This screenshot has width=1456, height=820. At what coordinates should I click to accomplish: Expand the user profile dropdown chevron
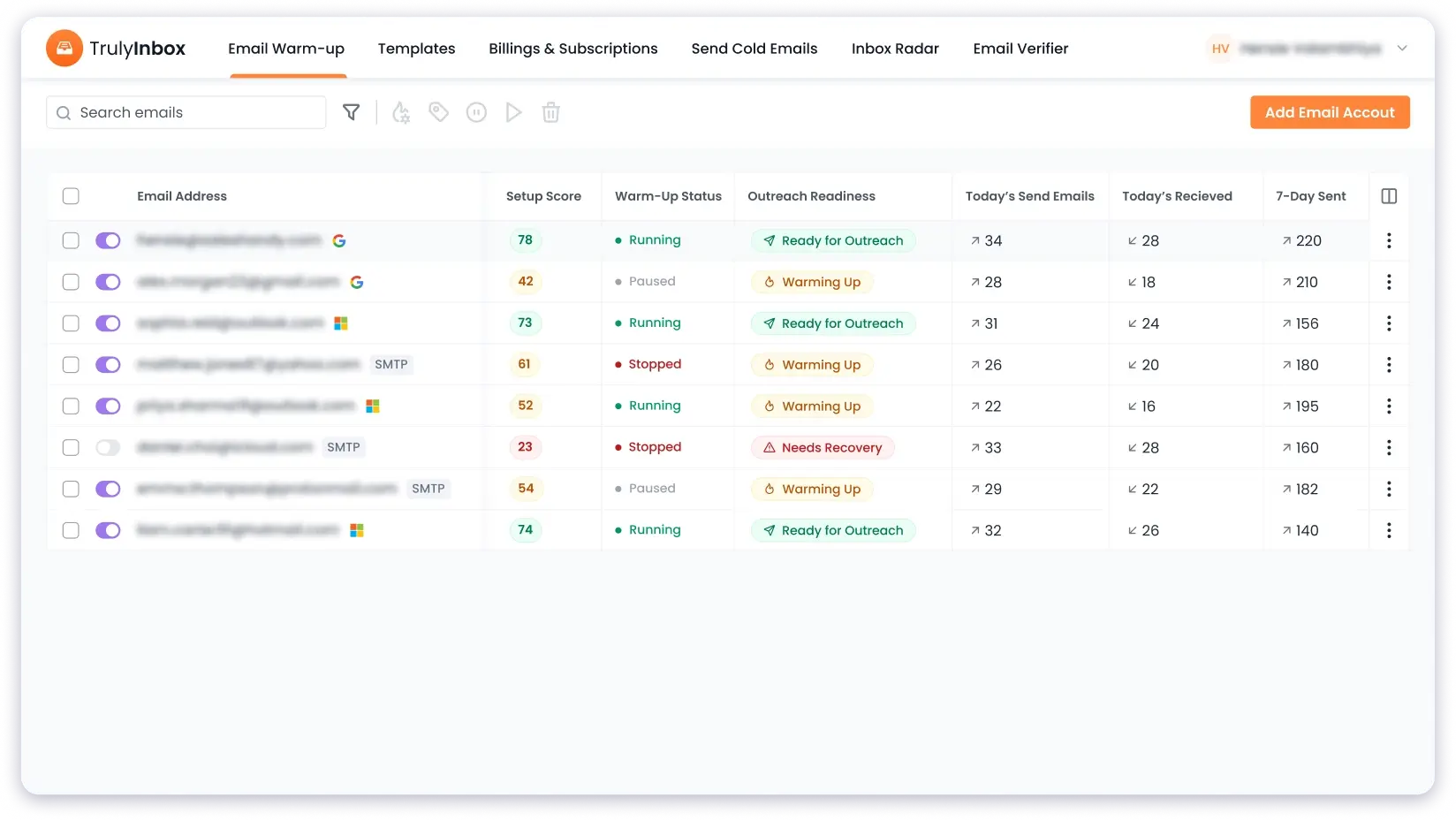pos(1402,49)
